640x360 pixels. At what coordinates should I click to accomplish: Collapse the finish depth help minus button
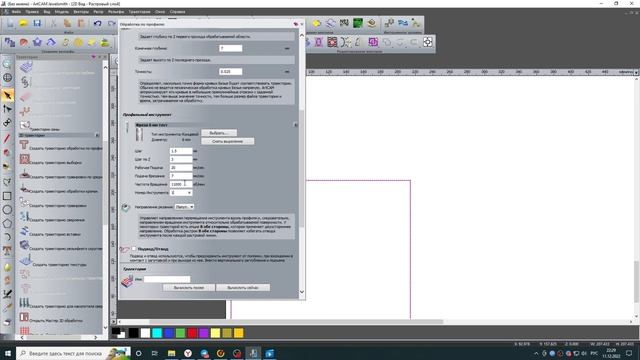(x=287, y=48)
